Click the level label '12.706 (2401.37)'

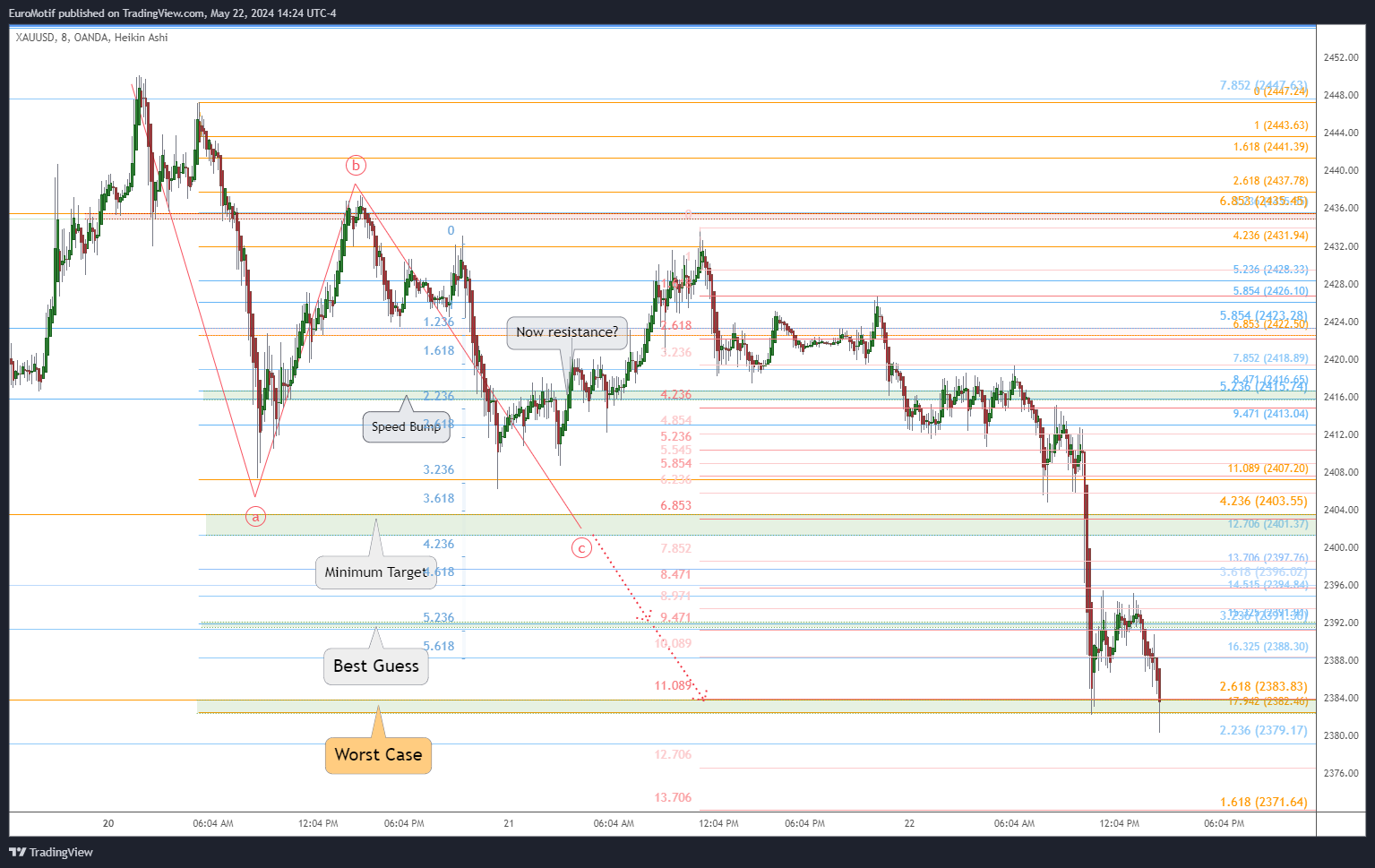coord(1268,524)
